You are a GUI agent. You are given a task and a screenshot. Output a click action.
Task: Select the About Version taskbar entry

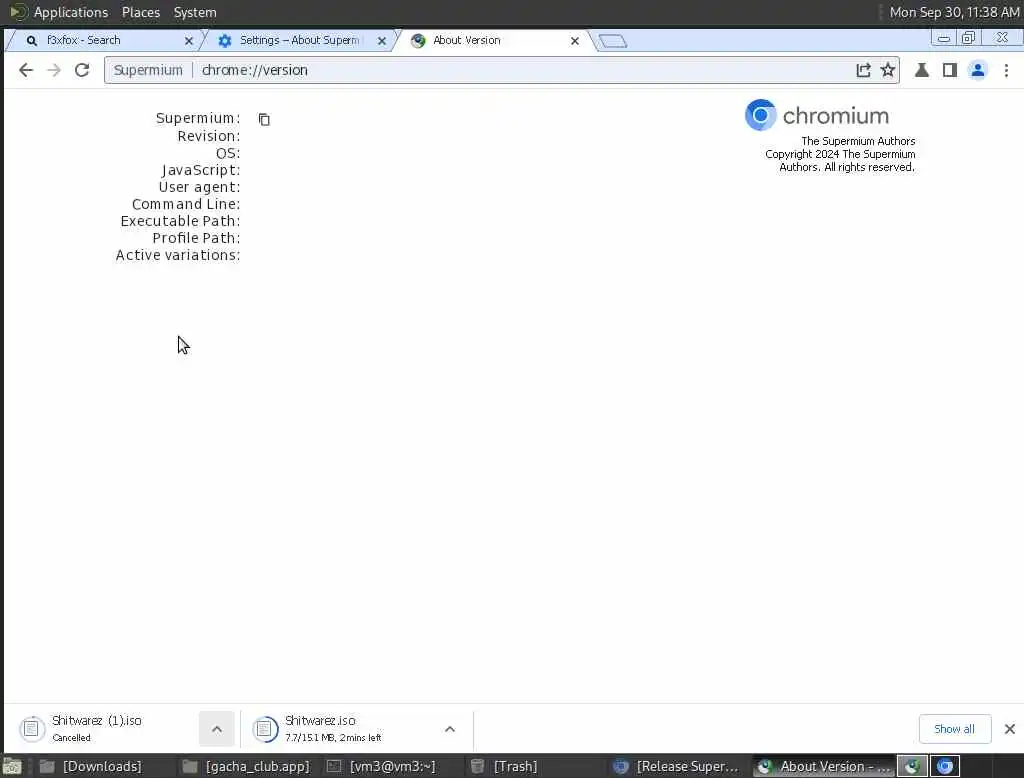click(824, 766)
